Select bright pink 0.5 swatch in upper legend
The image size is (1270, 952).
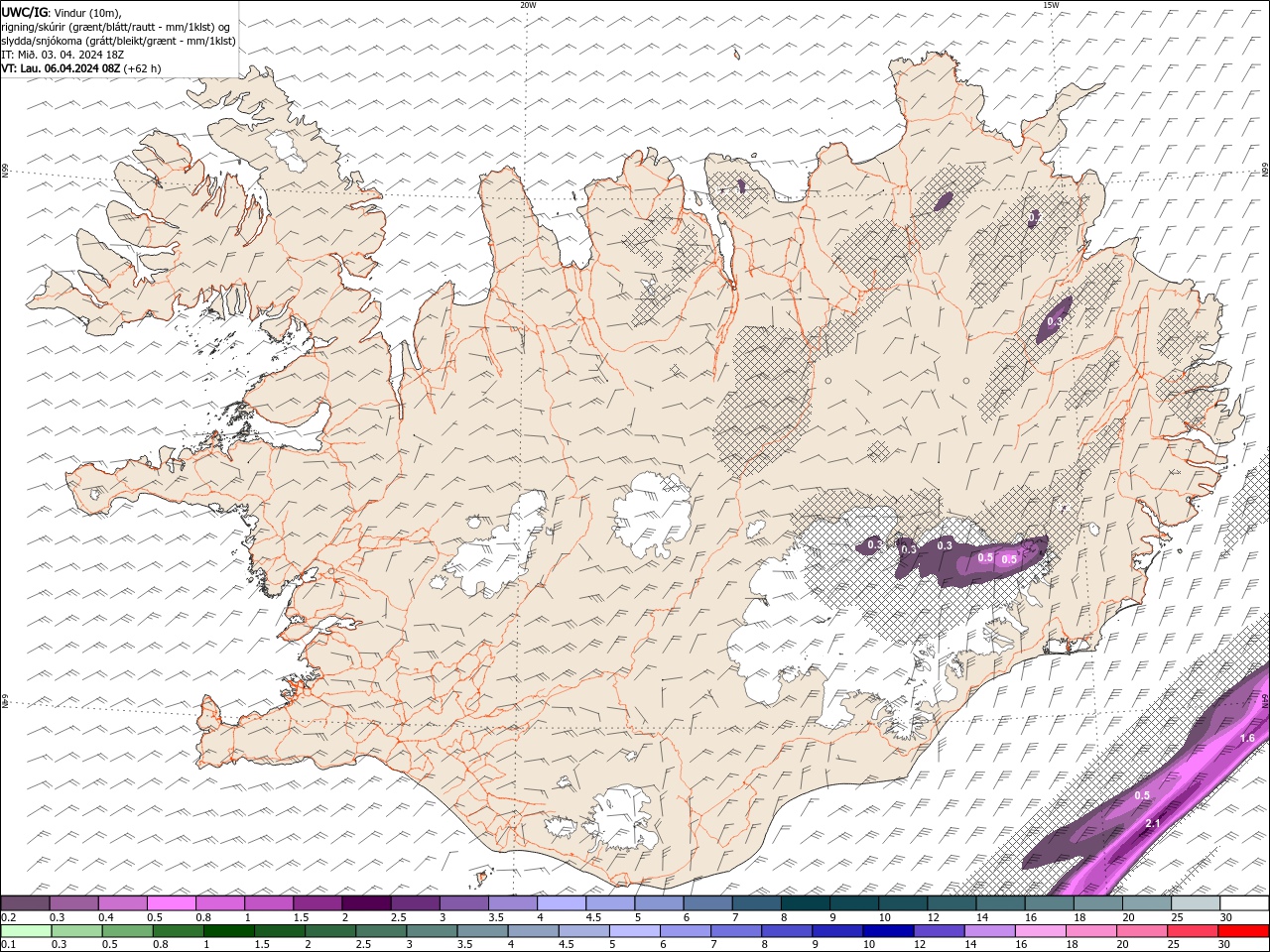(x=172, y=903)
